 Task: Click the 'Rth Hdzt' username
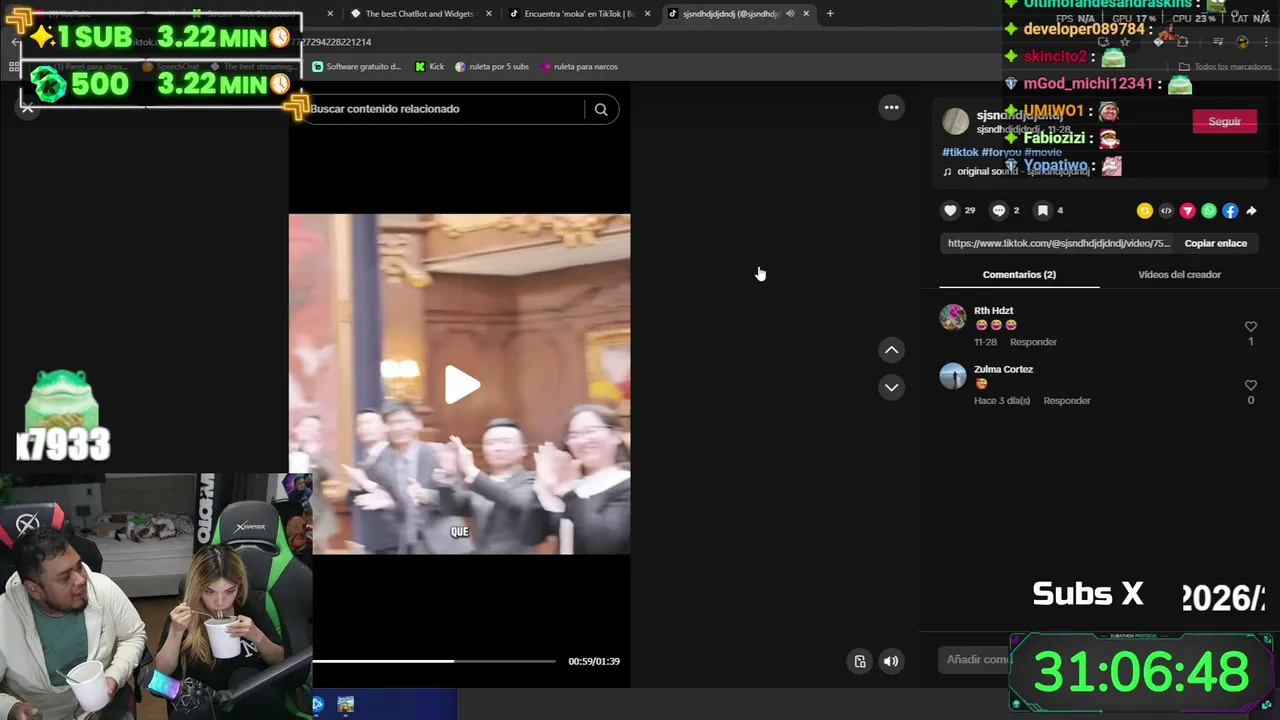993,311
